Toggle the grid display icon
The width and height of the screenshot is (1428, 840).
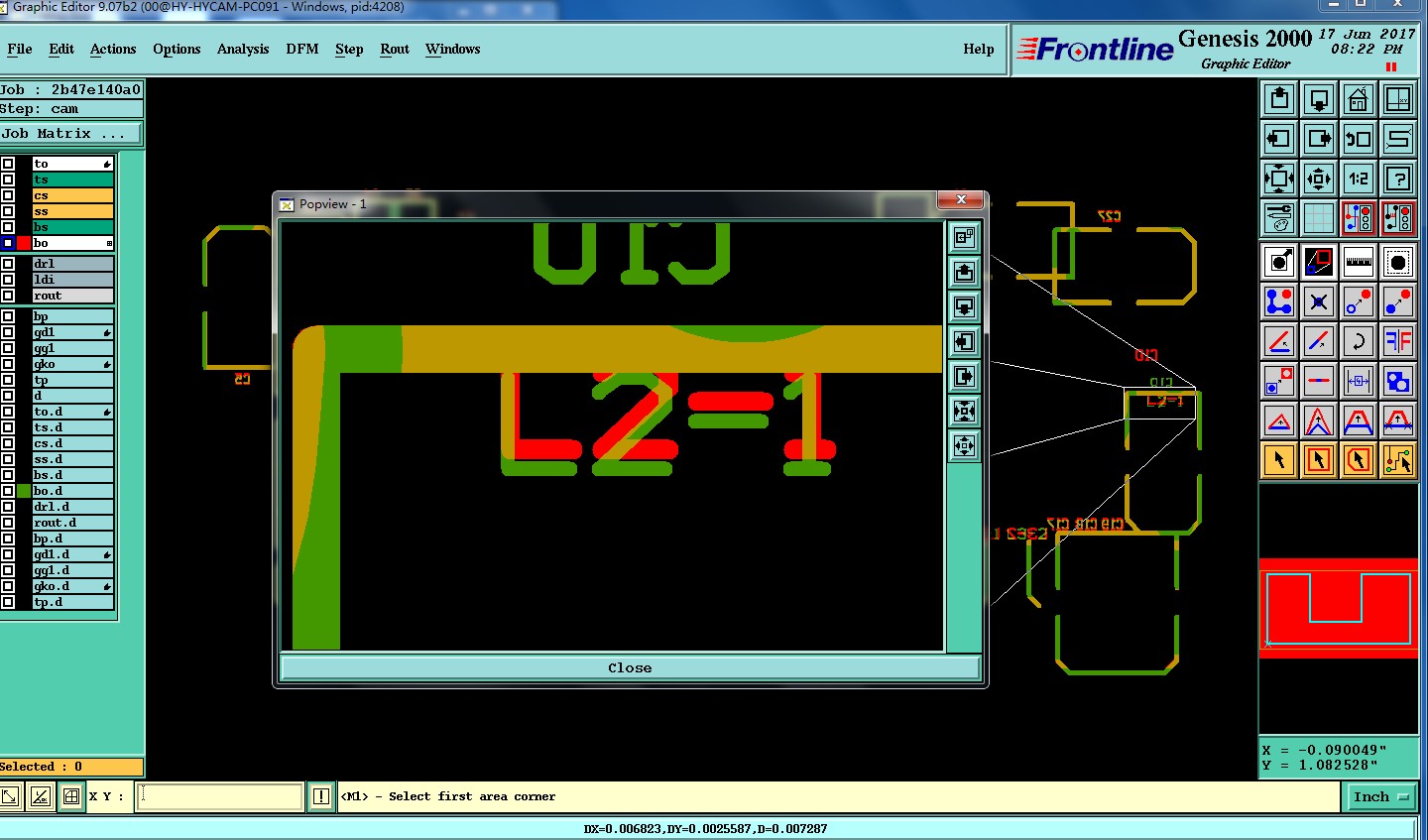(1319, 218)
